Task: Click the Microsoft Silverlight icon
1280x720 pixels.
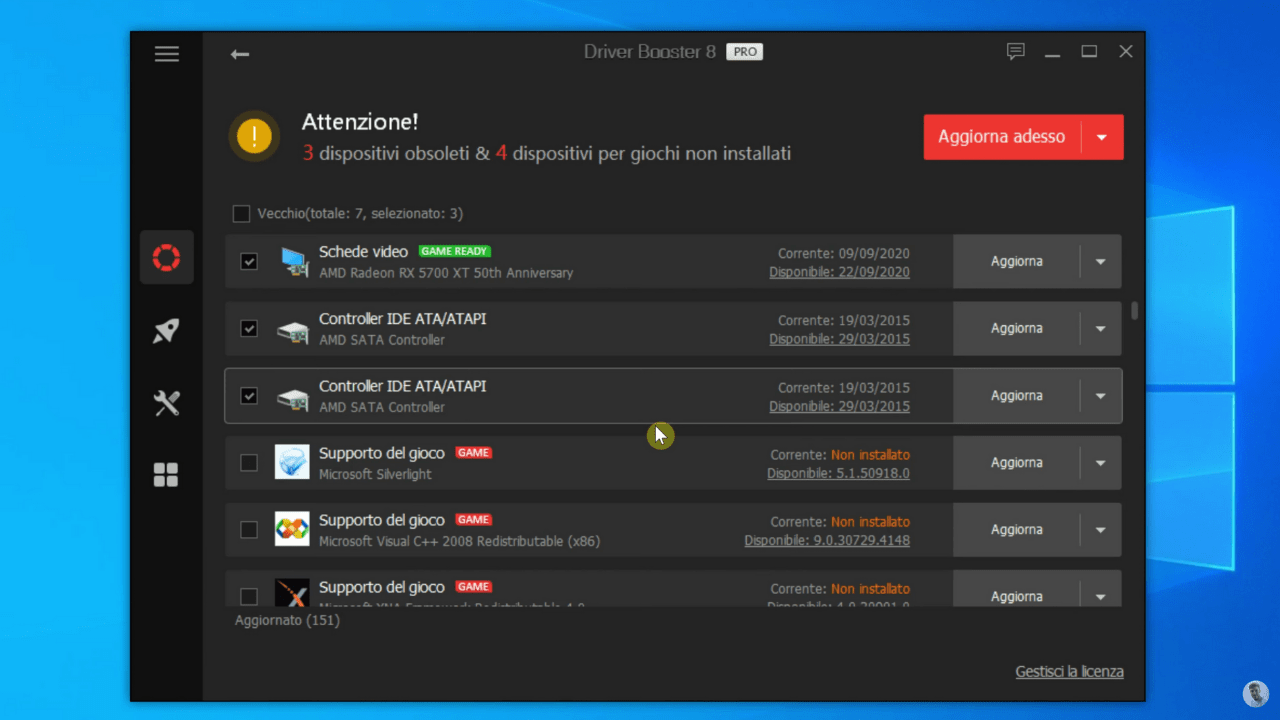Action: [x=292, y=462]
